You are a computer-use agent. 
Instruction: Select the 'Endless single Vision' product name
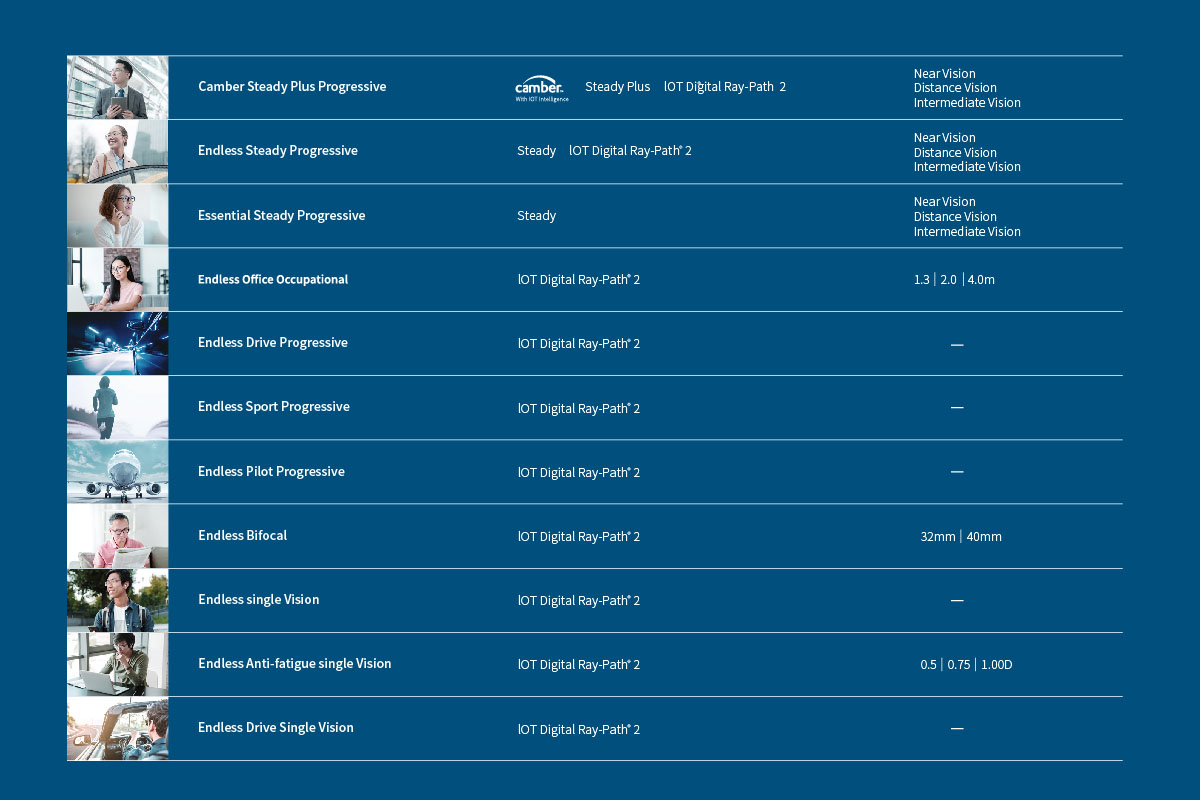pyautogui.click(x=259, y=600)
